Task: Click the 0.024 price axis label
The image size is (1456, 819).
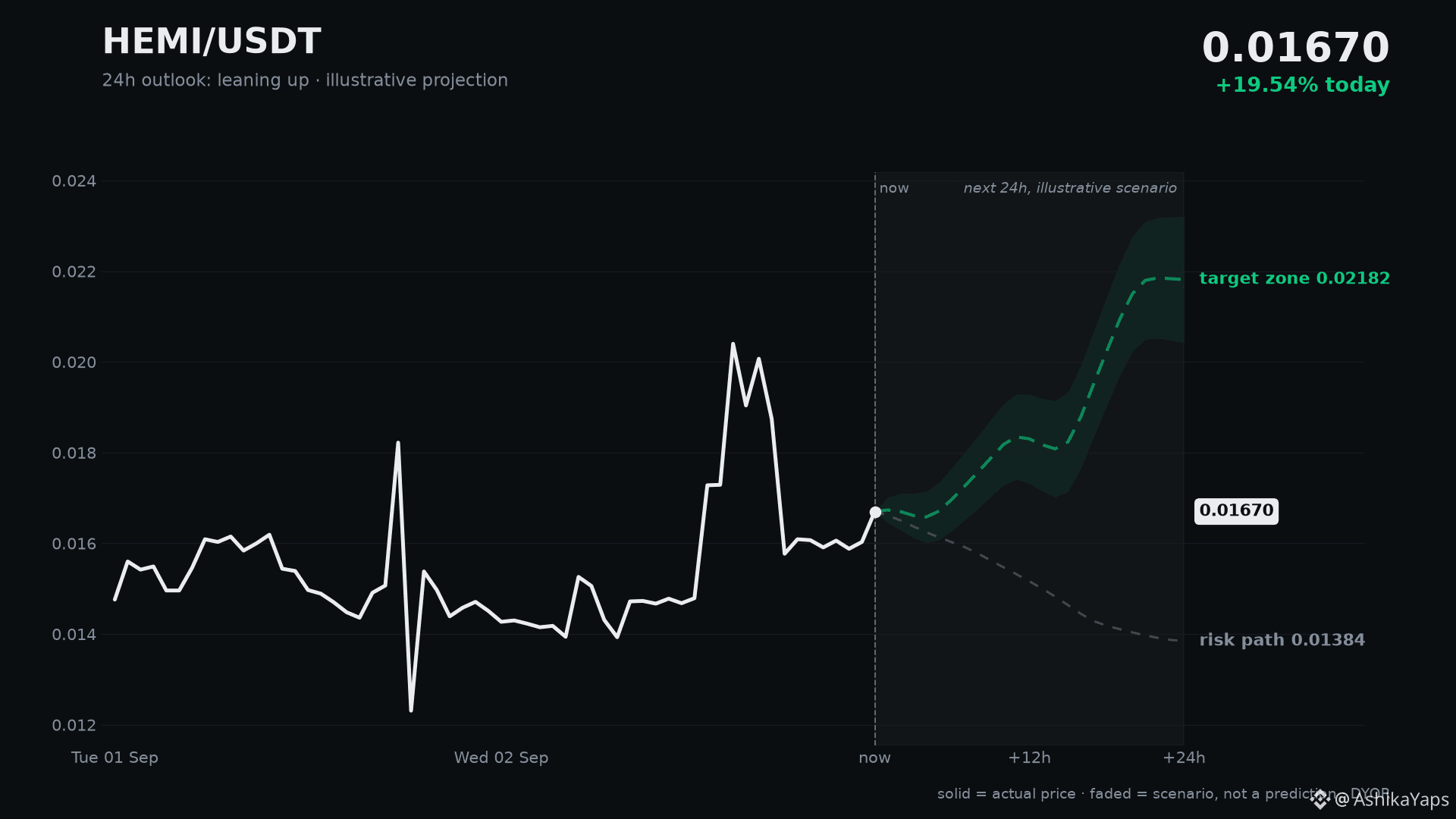Action: pos(74,181)
